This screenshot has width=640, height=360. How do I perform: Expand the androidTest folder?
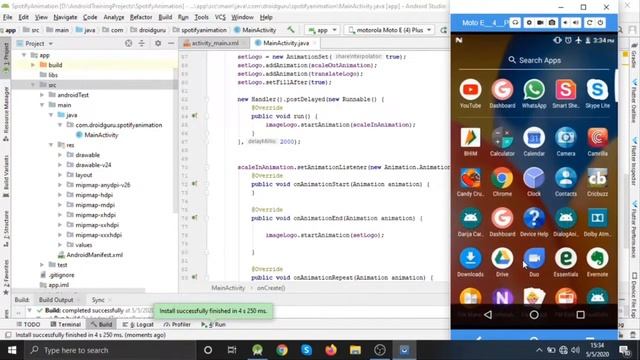coord(42,95)
